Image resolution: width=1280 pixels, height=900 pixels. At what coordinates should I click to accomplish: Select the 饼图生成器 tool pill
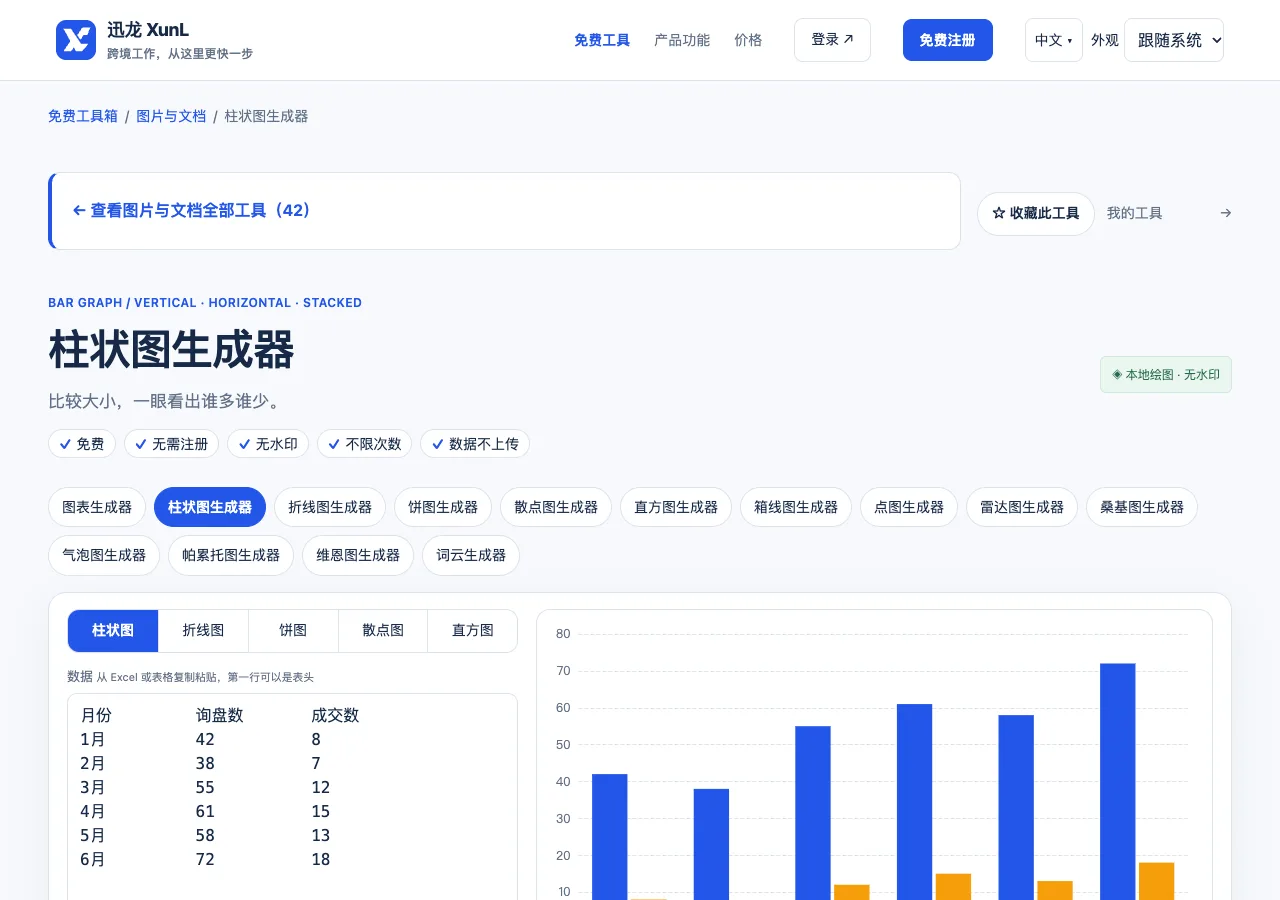click(443, 507)
